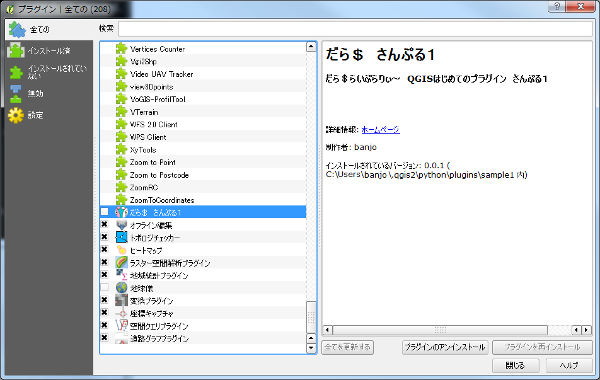The height and width of the screenshot is (380, 600).
Task: Click the 変換プラグイン icon
Action: 121,300
